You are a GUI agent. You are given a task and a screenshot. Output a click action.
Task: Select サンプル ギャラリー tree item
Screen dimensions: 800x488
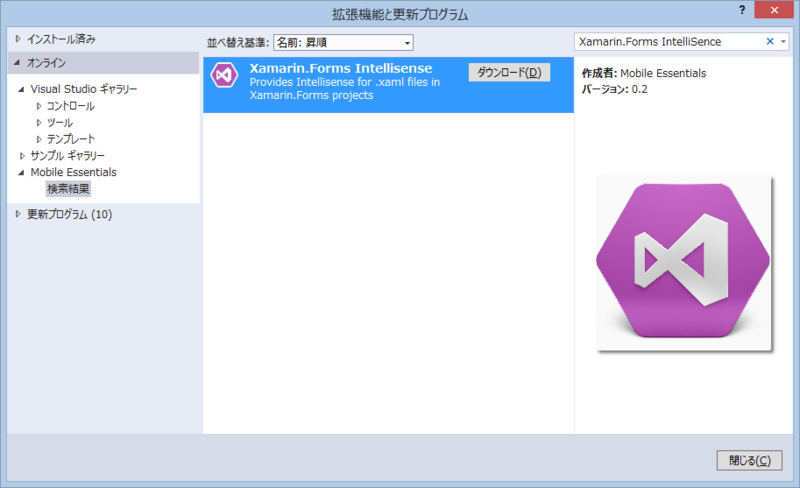click(x=67, y=155)
